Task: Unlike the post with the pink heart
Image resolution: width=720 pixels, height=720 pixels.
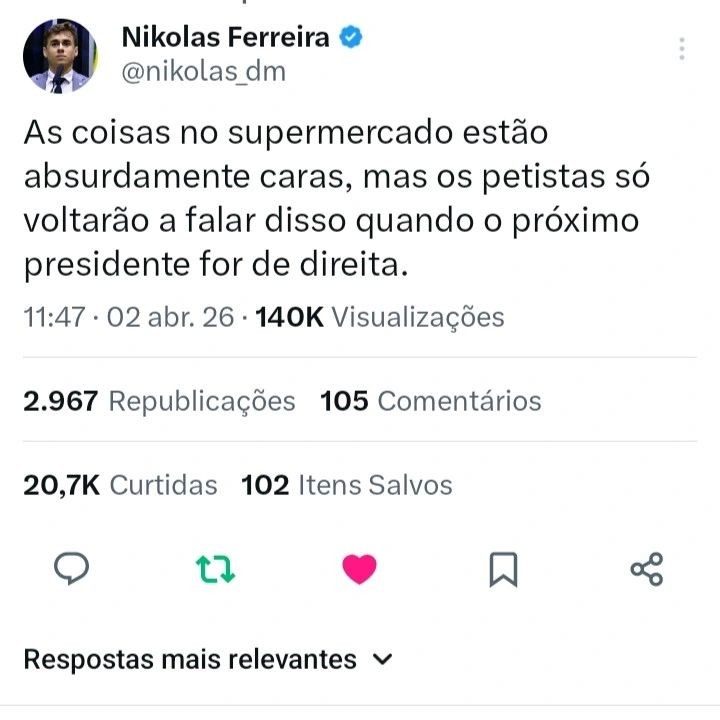Action: click(x=359, y=569)
